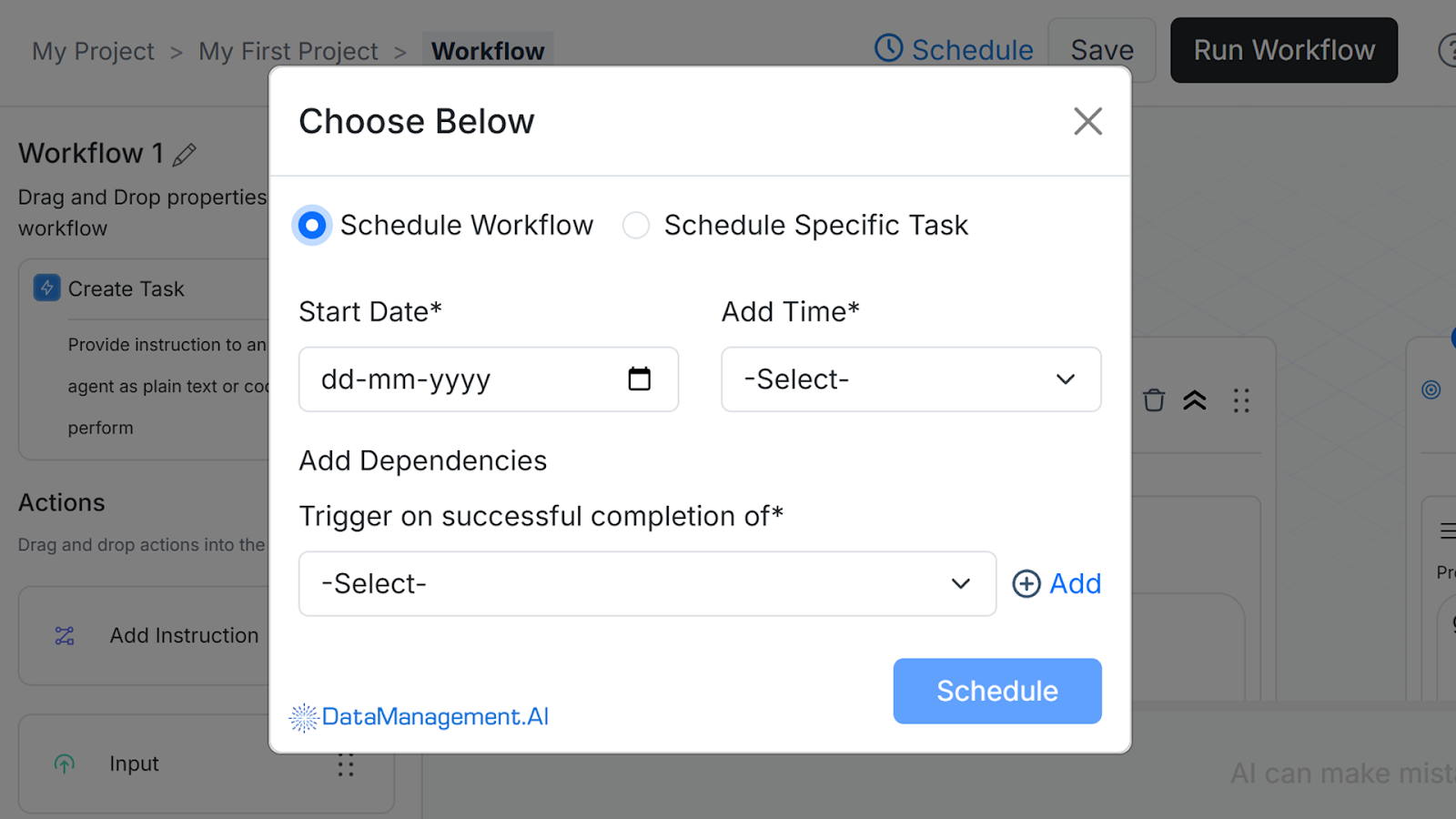The height and width of the screenshot is (819, 1456).
Task: Open My First Project from the breadcrumb
Action: [288, 51]
